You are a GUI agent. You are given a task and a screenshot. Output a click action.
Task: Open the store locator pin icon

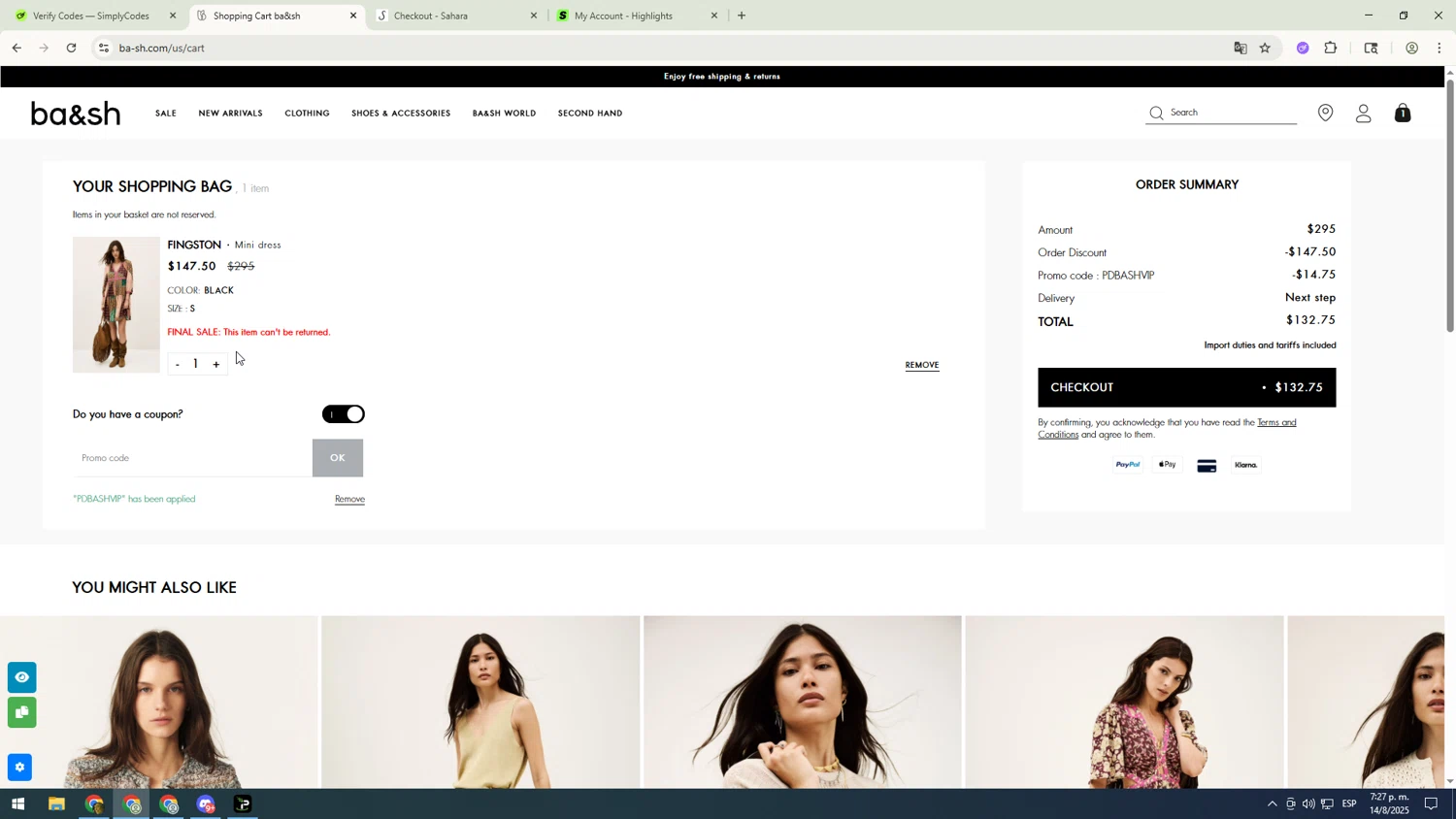tap(1326, 113)
